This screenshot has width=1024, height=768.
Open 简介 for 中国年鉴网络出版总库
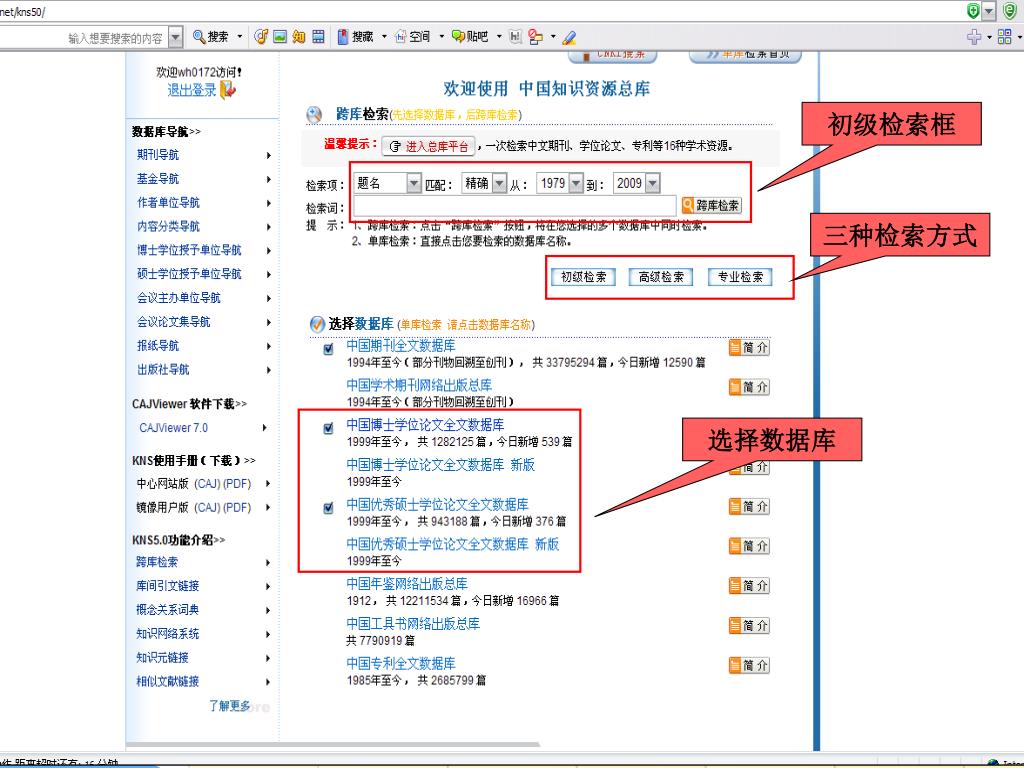(x=749, y=586)
